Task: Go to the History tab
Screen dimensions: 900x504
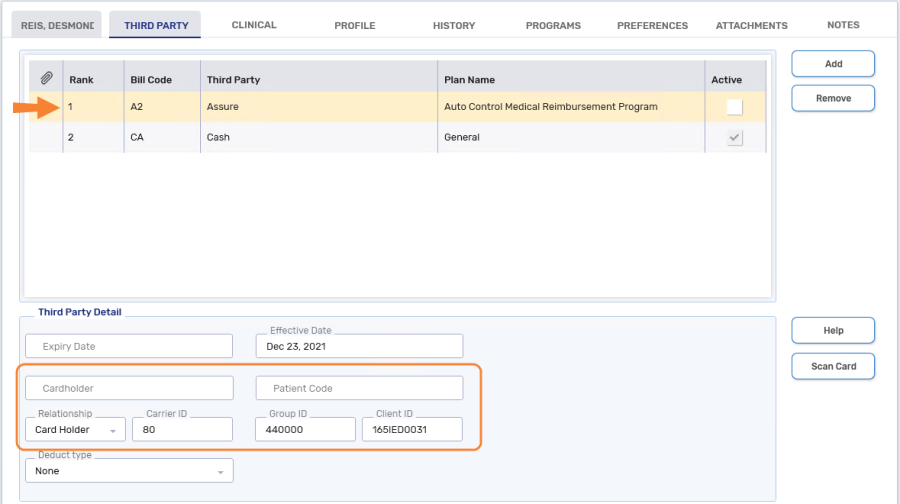Action: click(x=454, y=25)
